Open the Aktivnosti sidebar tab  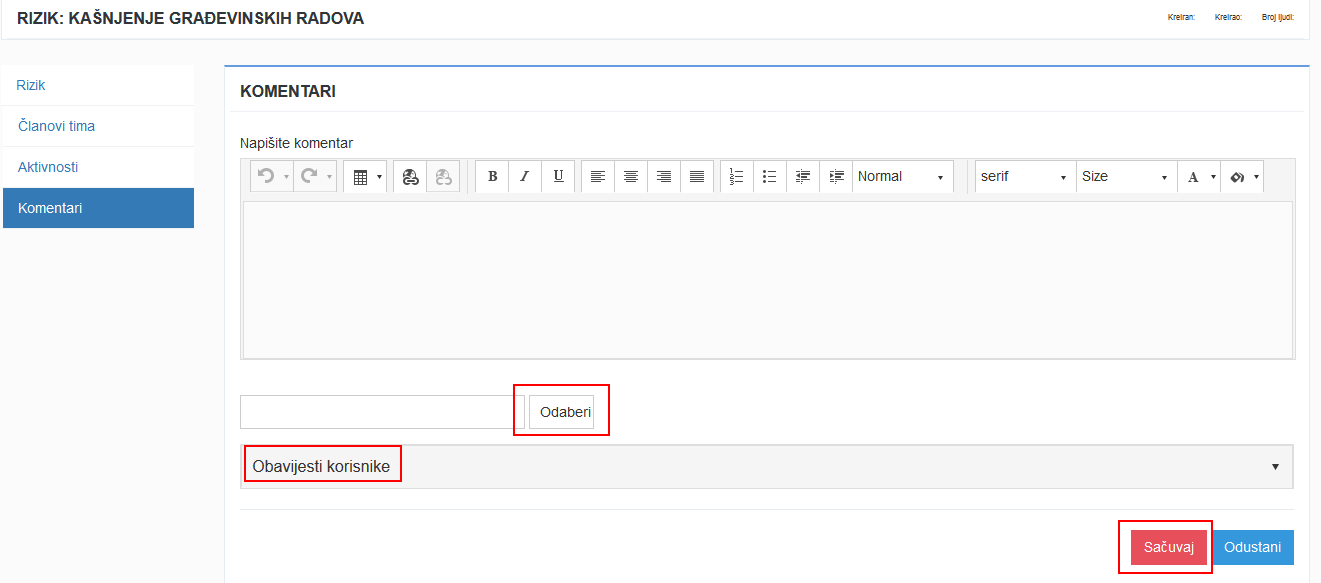coord(98,167)
